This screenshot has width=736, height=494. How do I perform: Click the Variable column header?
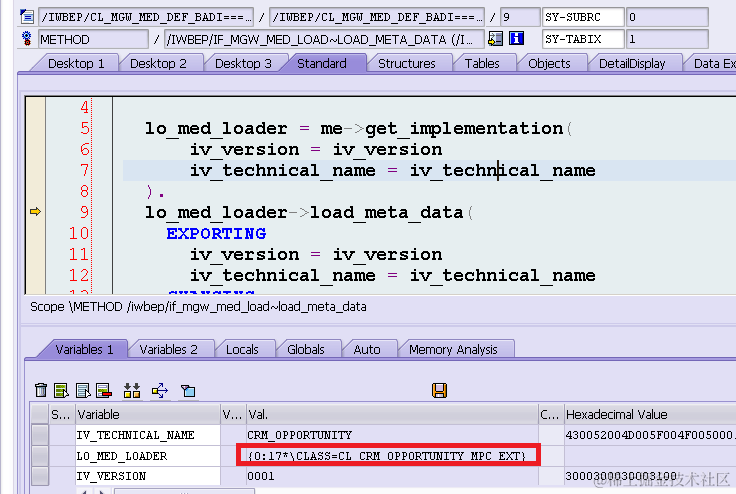[147, 415]
